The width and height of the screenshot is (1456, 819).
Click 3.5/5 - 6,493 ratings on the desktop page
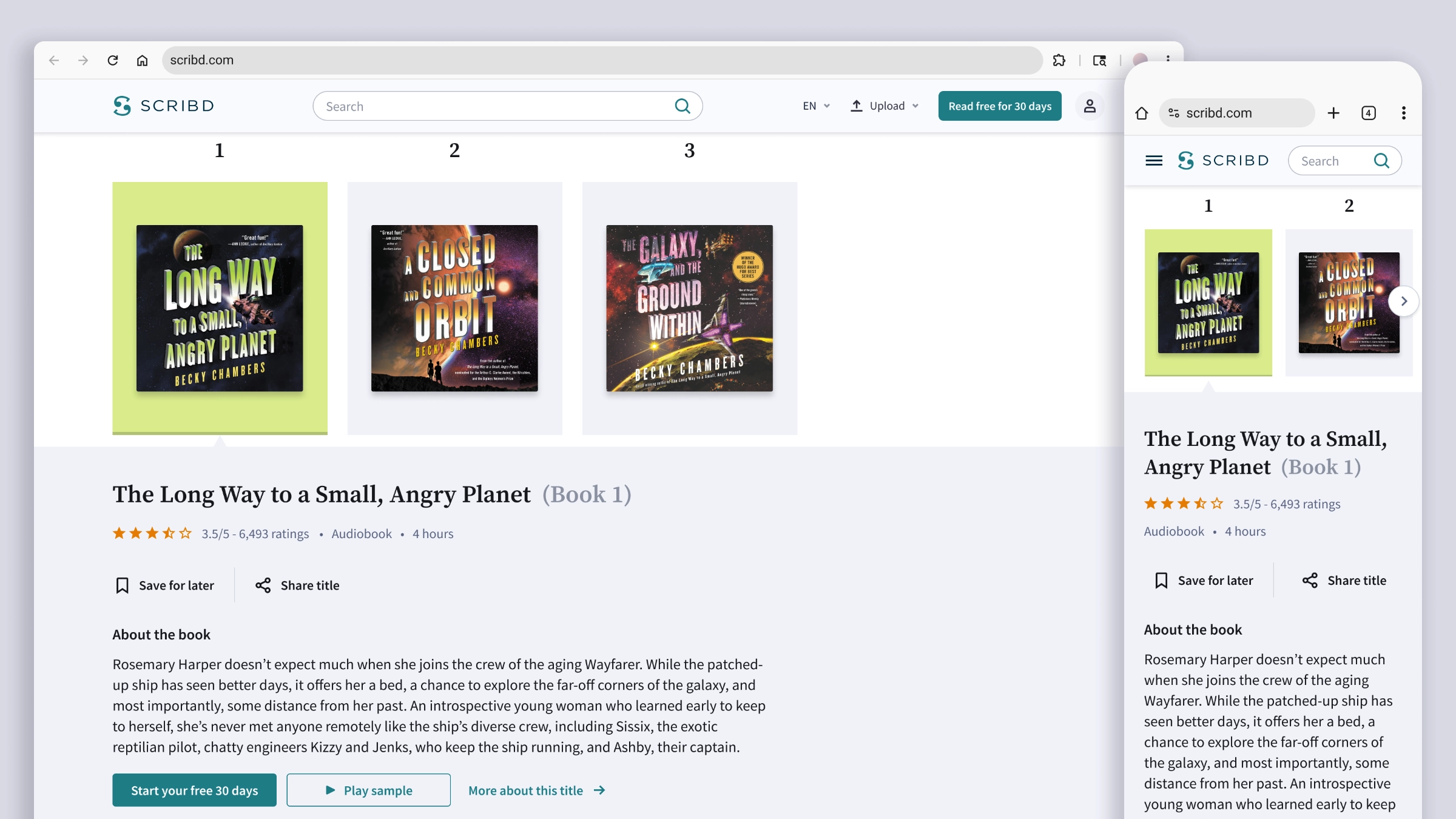[255, 534]
